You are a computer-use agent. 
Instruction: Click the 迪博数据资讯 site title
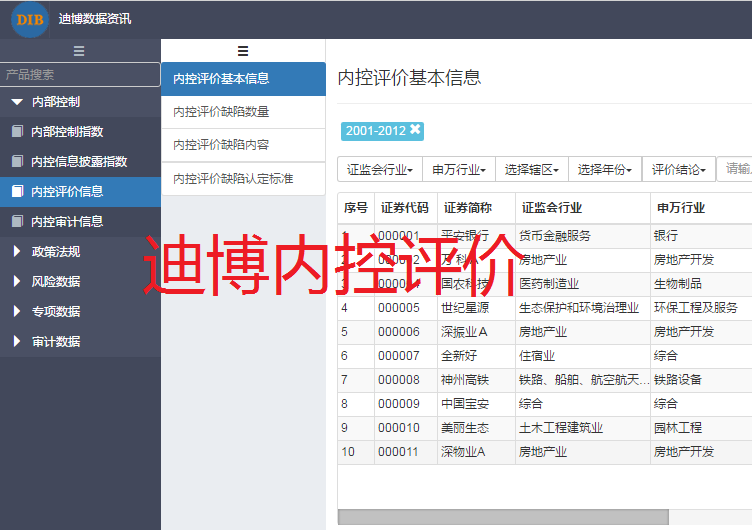point(94,19)
